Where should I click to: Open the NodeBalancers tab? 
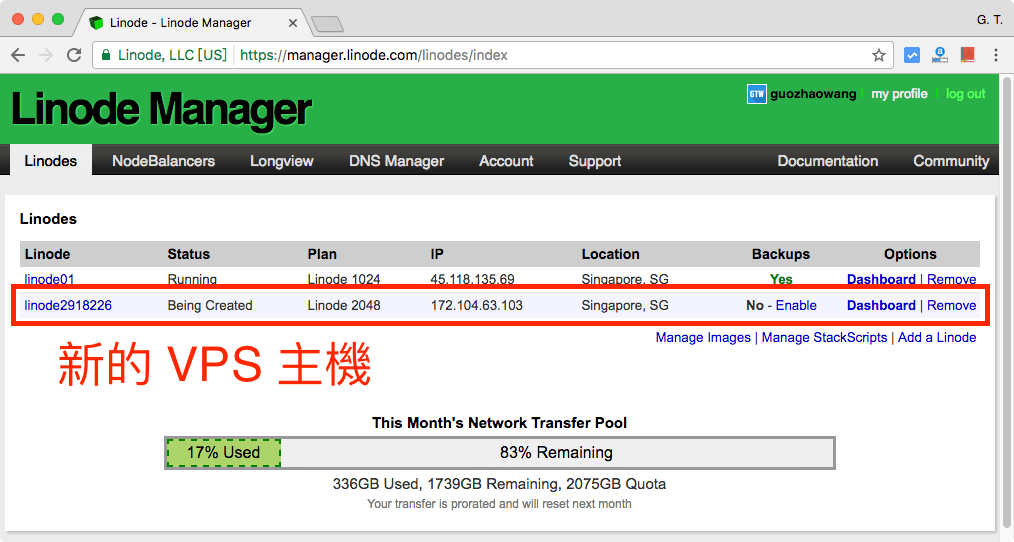163,161
